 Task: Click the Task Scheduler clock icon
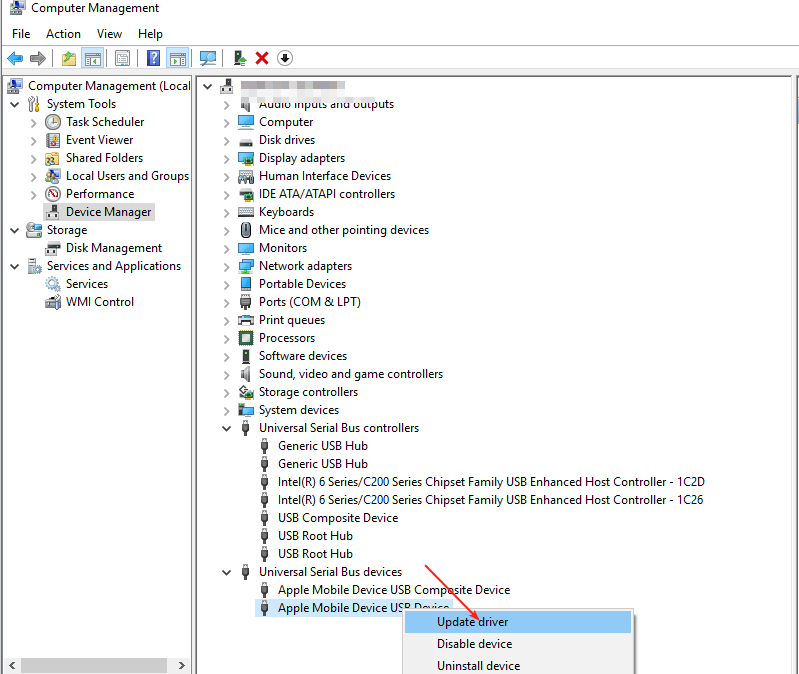click(x=53, y=122)
